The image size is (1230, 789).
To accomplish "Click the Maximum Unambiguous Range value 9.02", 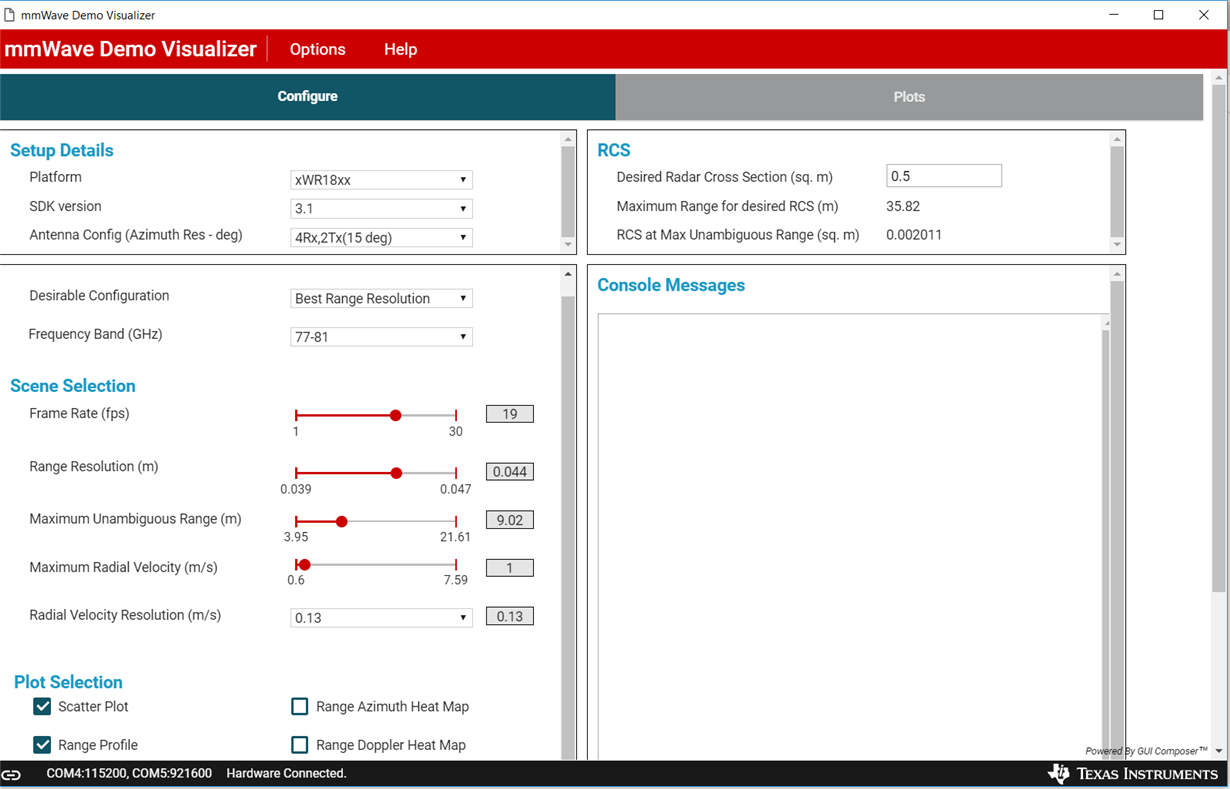I will tap(510, 520).
